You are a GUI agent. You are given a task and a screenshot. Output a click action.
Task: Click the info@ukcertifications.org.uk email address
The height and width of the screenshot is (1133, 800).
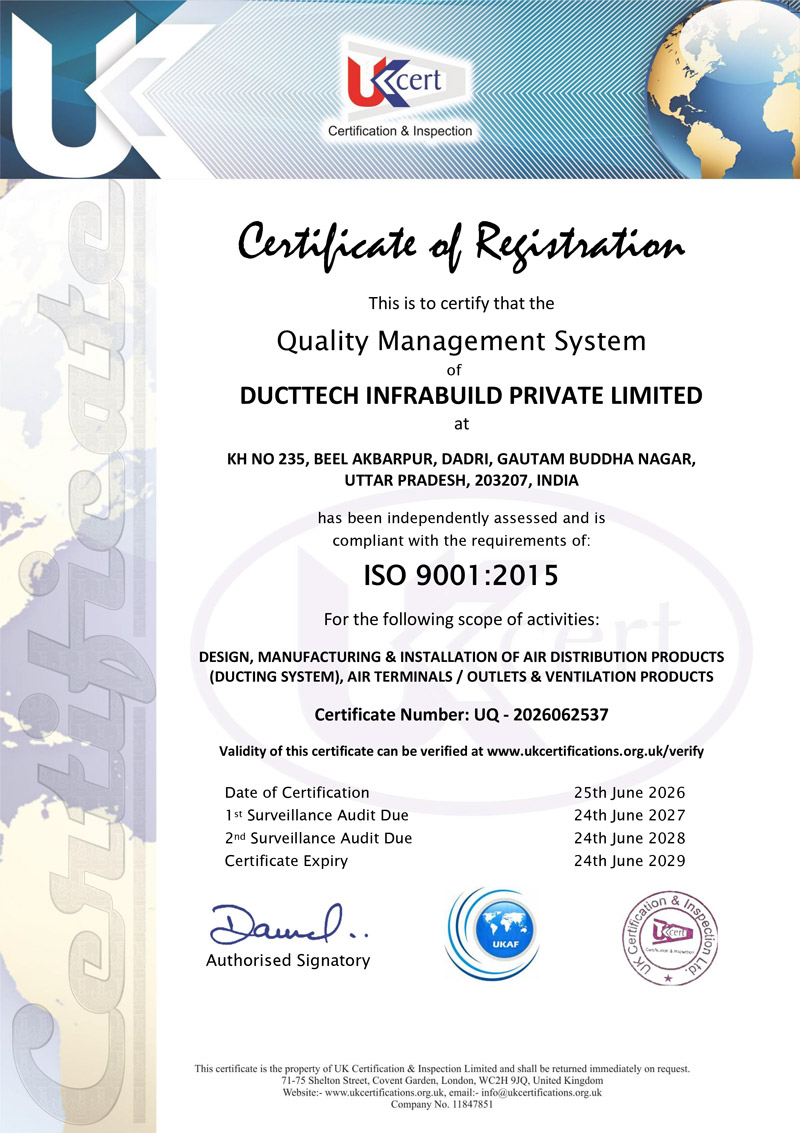541,1093
